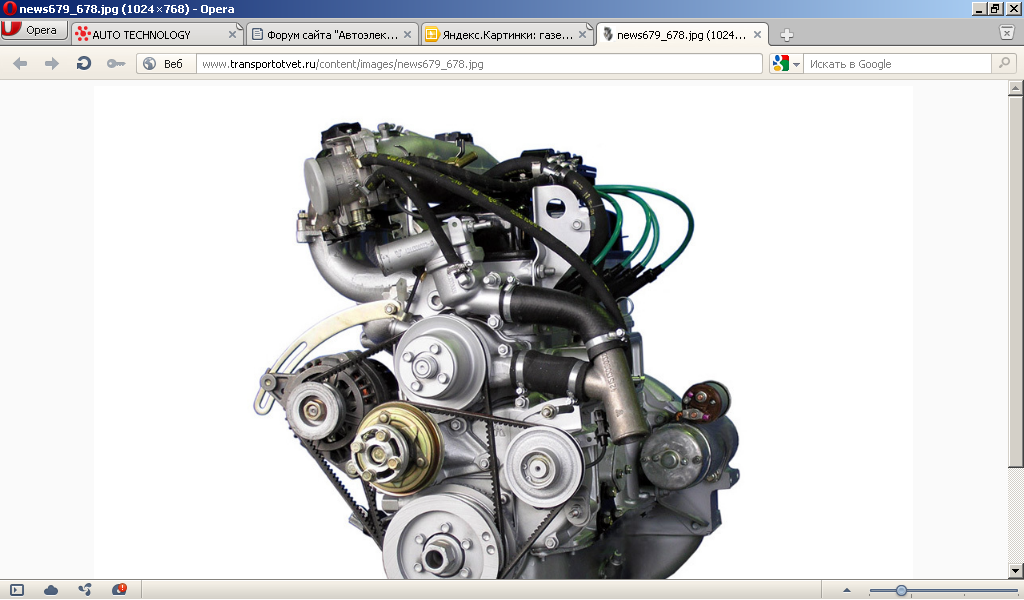Open the closed tabs trash icon
Image resolution: width=1024 pixels, height=600 pixels.
coord(1007,33)
